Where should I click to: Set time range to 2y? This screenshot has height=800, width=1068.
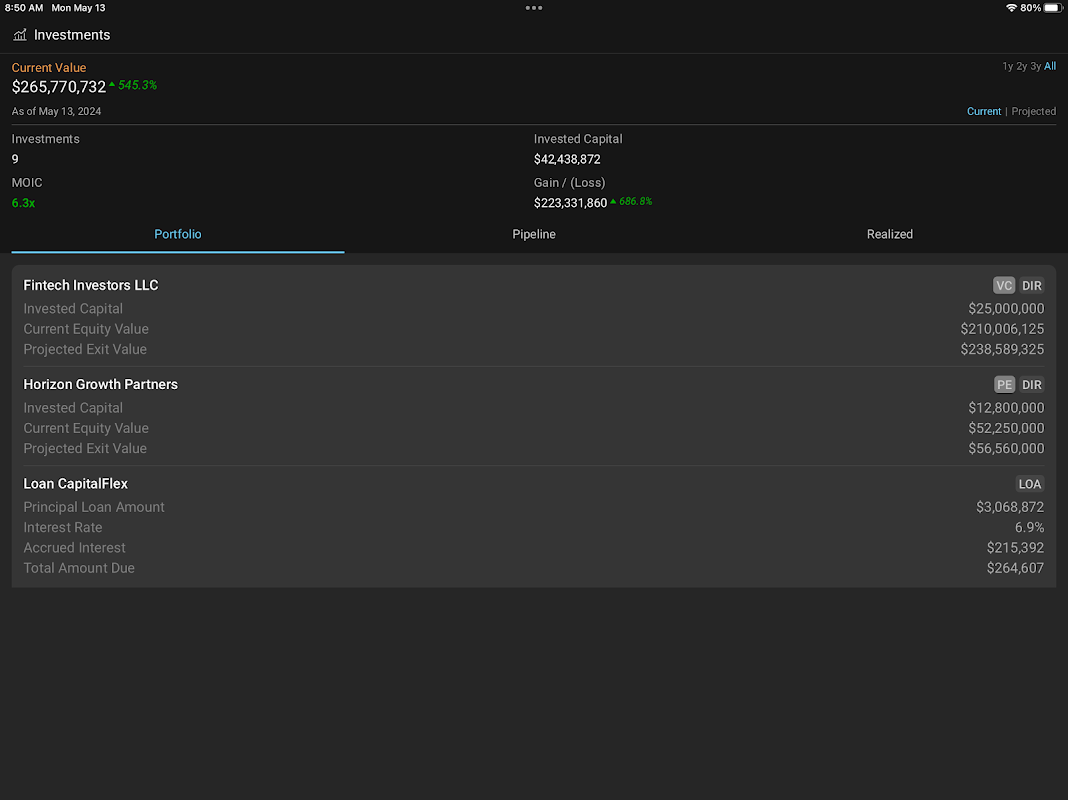pos(1021,66)
